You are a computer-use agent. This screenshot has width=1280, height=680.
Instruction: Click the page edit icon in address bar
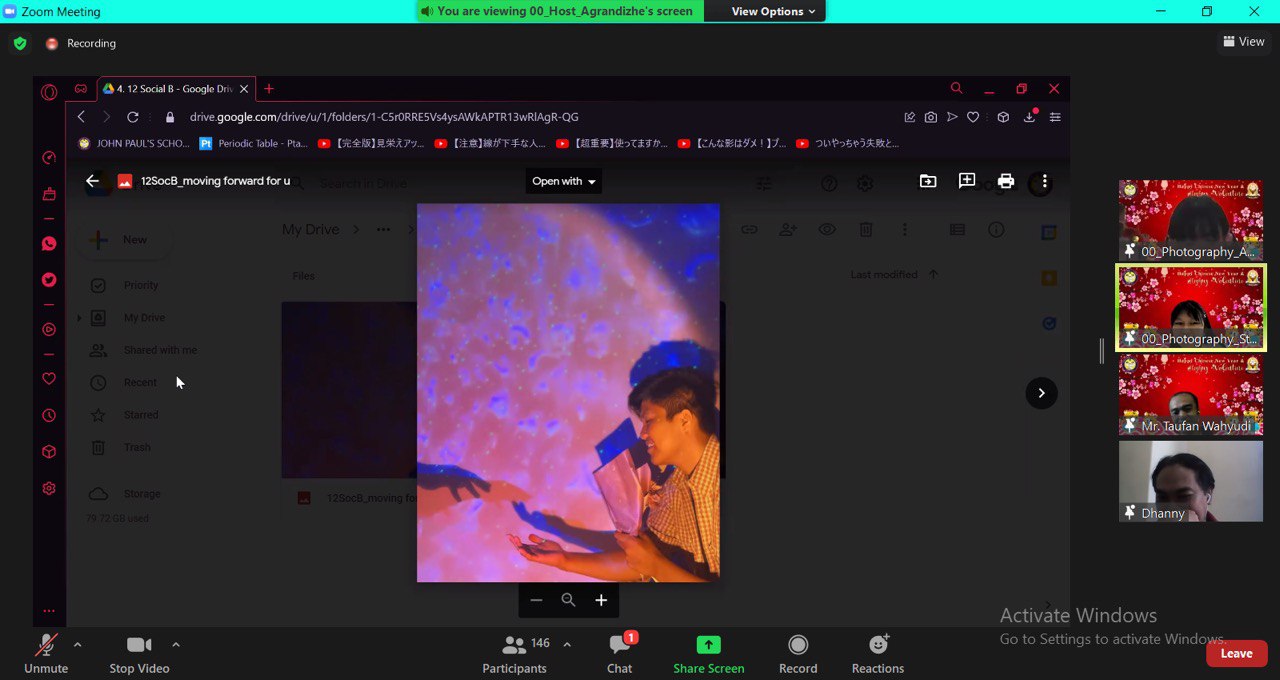909,117
